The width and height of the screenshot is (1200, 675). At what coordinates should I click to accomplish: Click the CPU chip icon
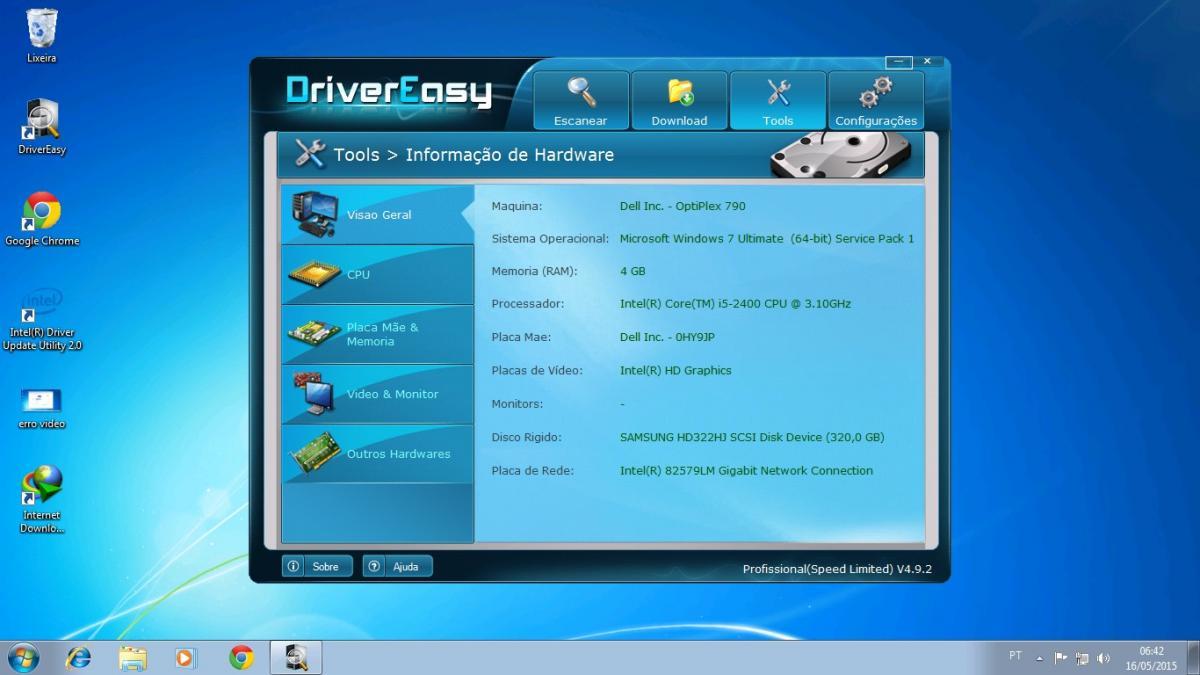pyautogui.click(x=314, y=273)
